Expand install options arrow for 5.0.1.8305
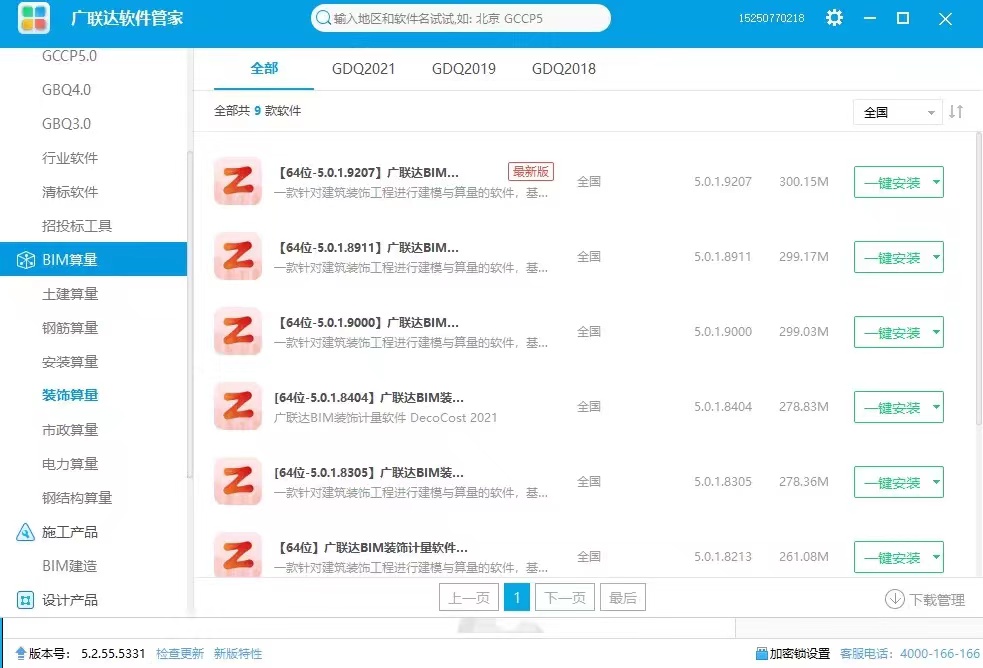This screenshot has width=983, height=668. pos(936,482)
